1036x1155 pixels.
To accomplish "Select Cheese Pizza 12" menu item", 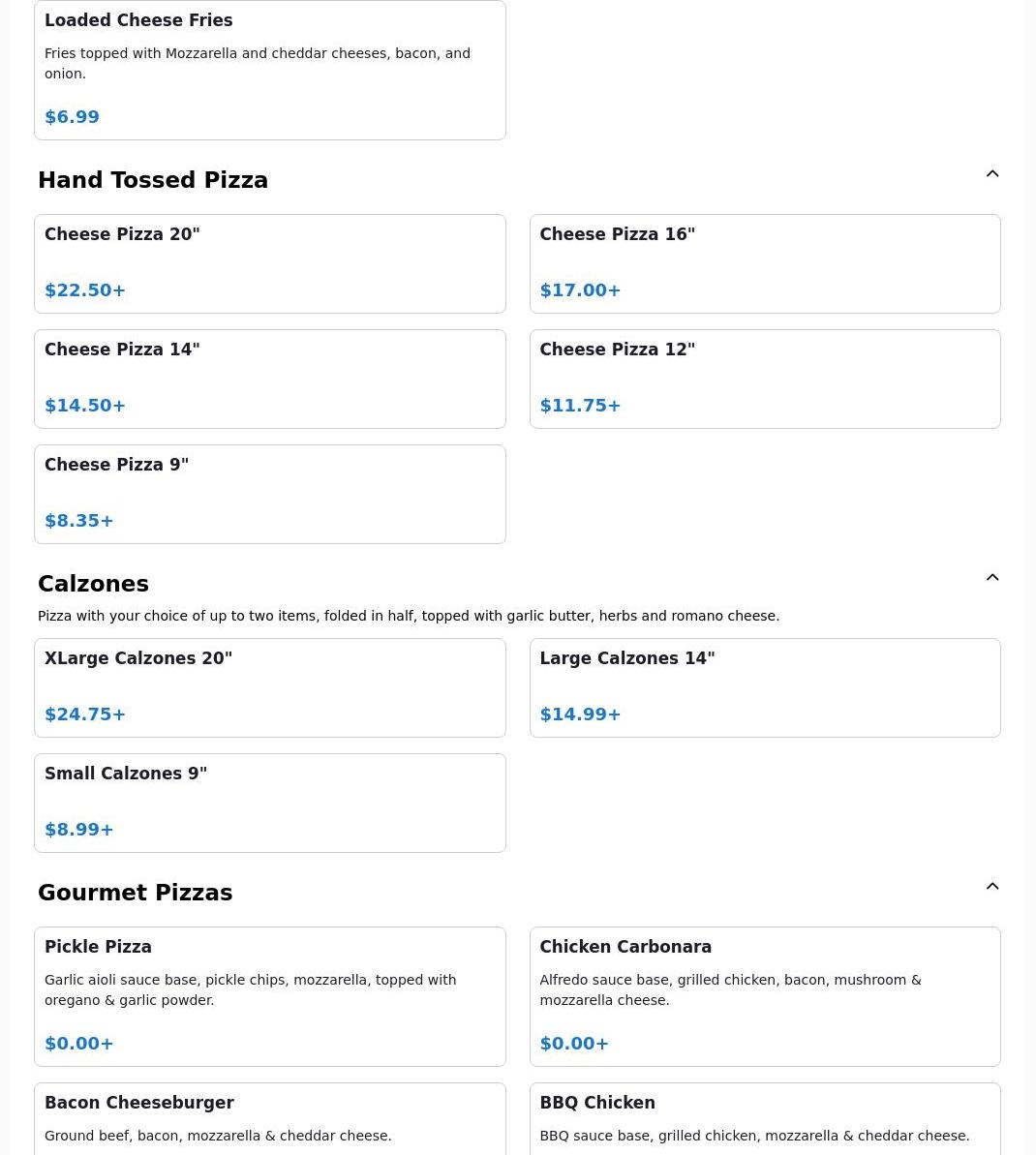I will point(765,379).
